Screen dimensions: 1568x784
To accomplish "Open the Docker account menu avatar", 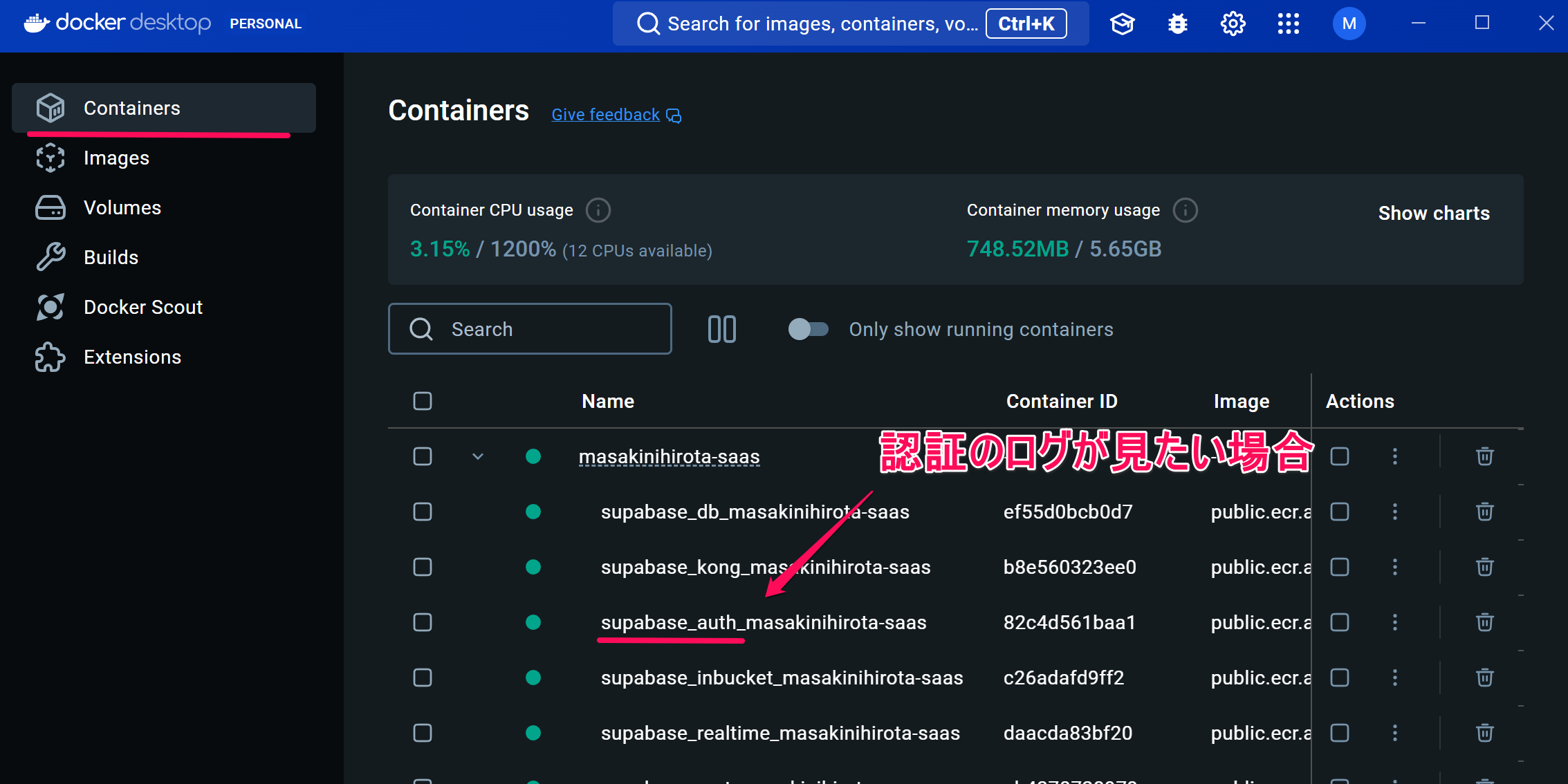I will [1348, 23].
